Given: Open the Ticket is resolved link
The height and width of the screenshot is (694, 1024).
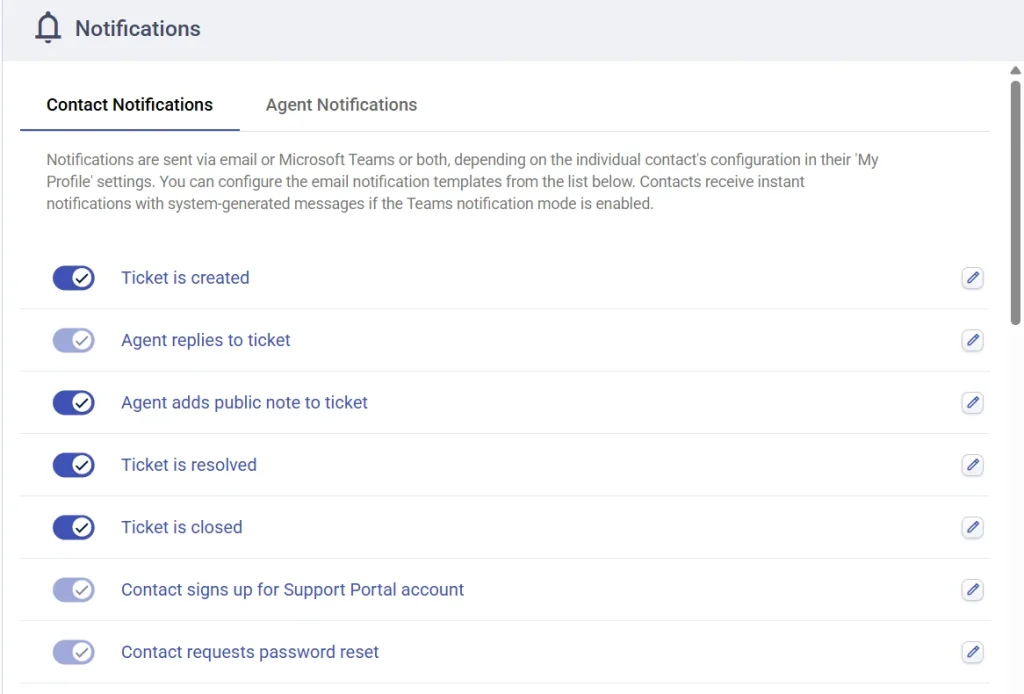Looking at the screenshot, I should [189, 465].
